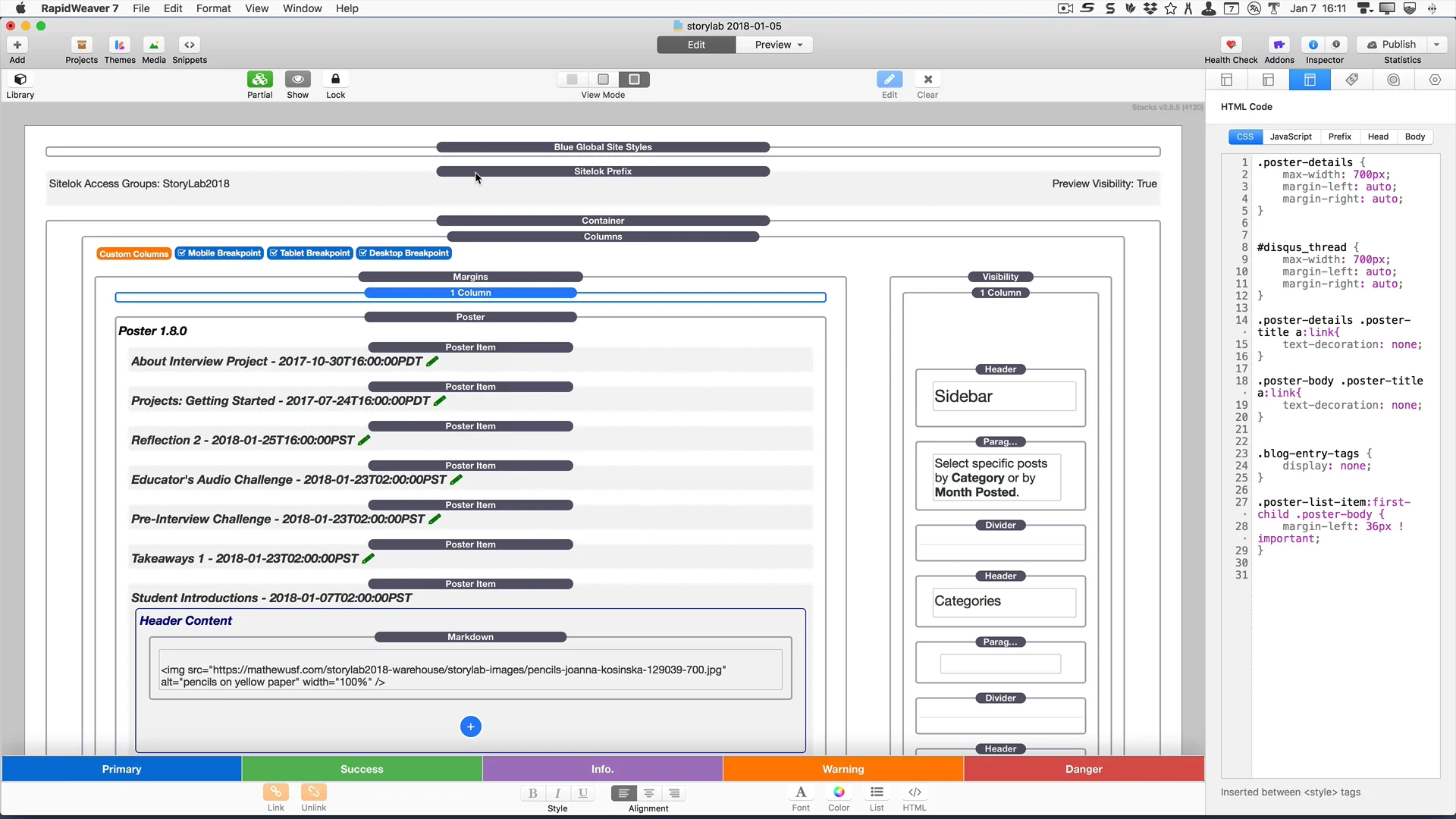Toggle the Tablet Breakpoint checkbox
The width and height of the screenshot is (1456, 819).
[x=274, y=253]
